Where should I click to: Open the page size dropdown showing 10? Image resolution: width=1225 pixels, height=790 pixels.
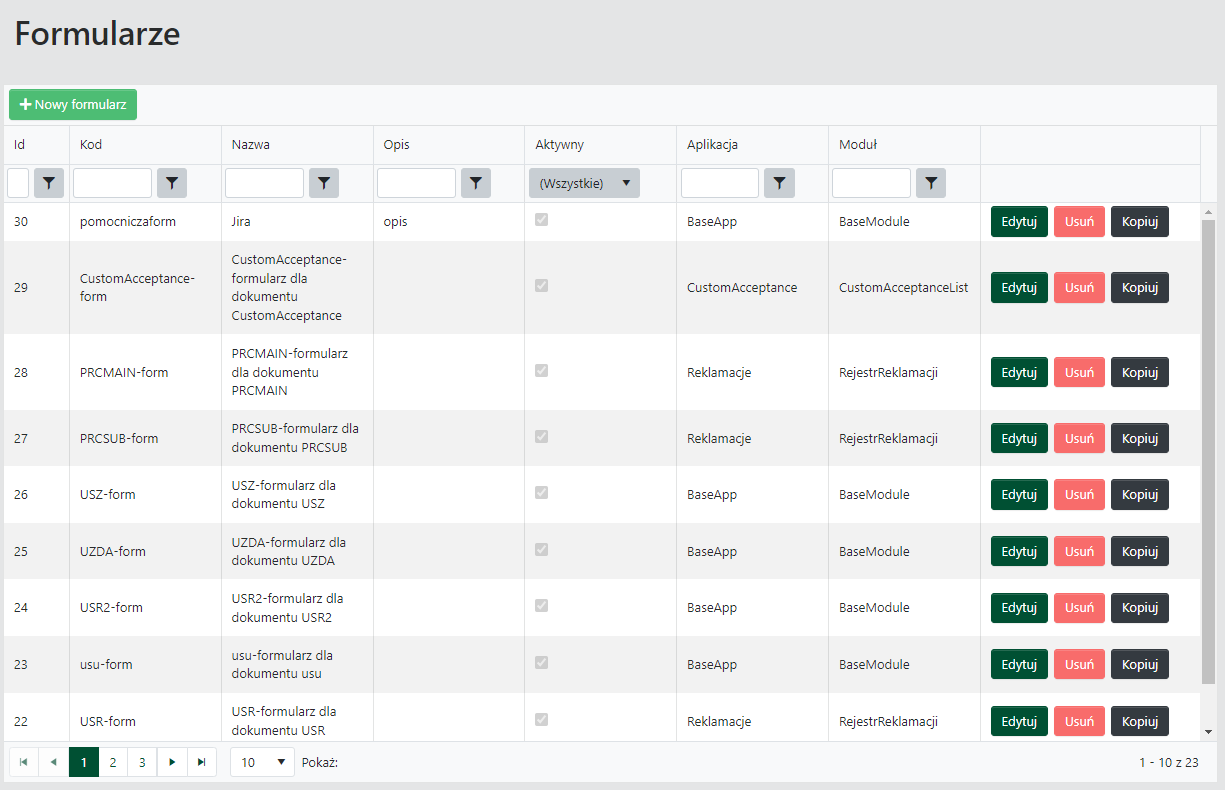(261, 762)
